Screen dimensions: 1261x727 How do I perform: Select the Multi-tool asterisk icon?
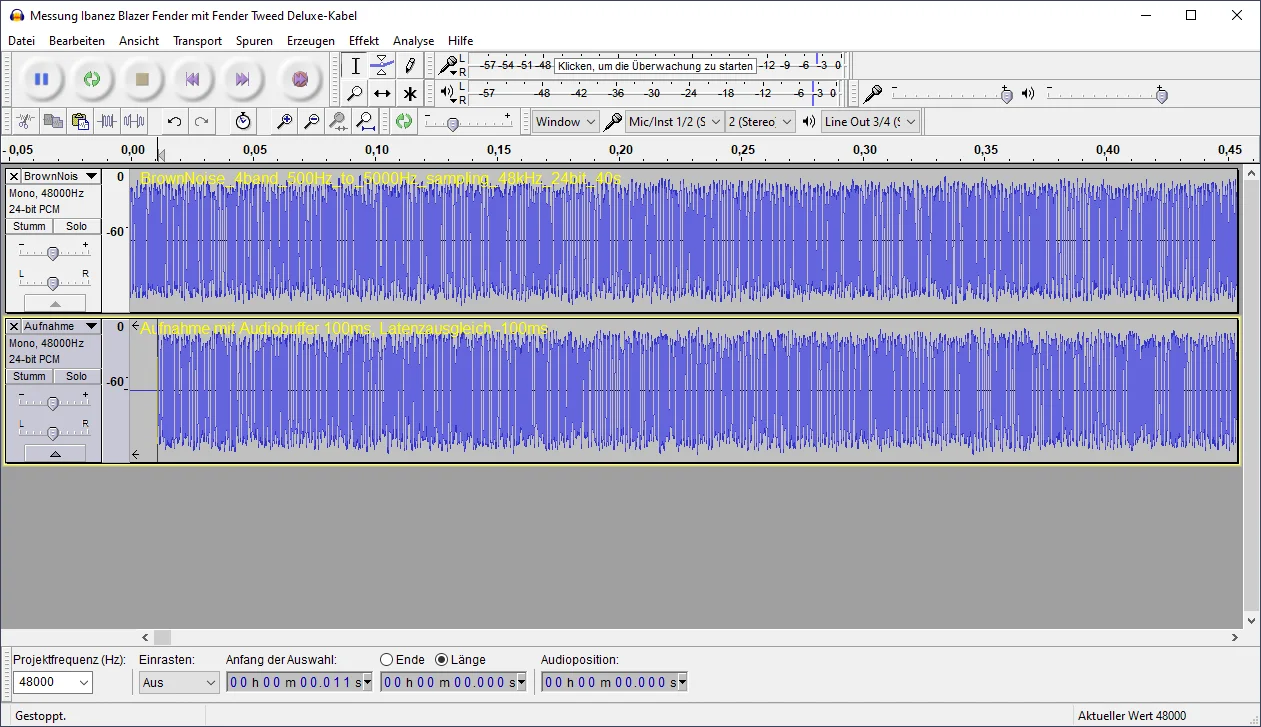click(409, 94)
